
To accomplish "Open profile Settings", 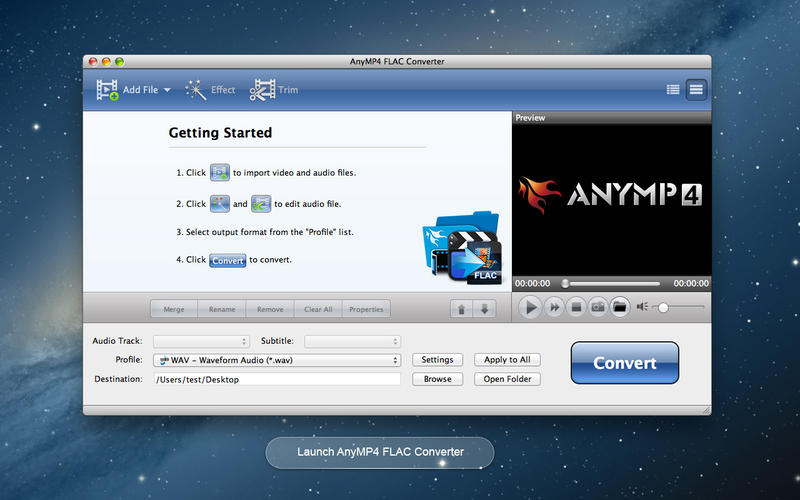I will pos(437,360).
